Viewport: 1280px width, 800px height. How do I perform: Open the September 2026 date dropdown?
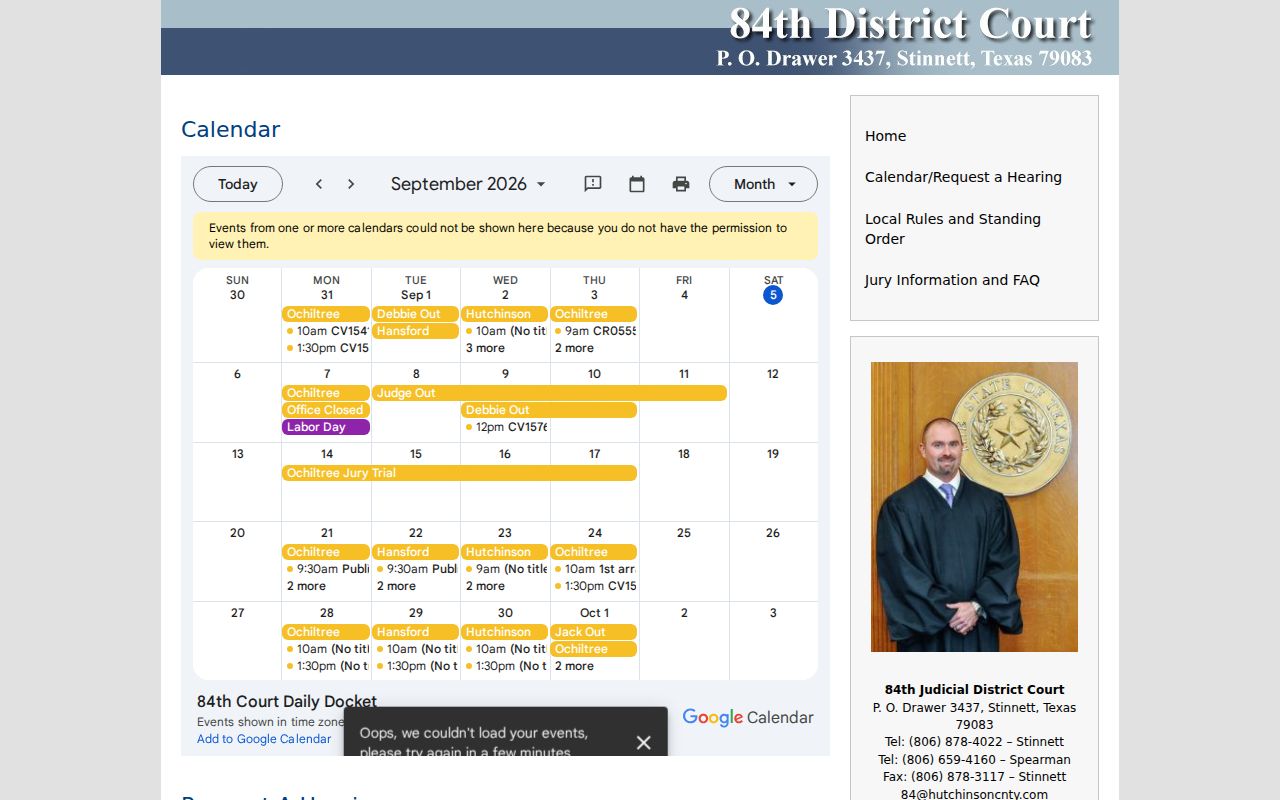[468, 184]
